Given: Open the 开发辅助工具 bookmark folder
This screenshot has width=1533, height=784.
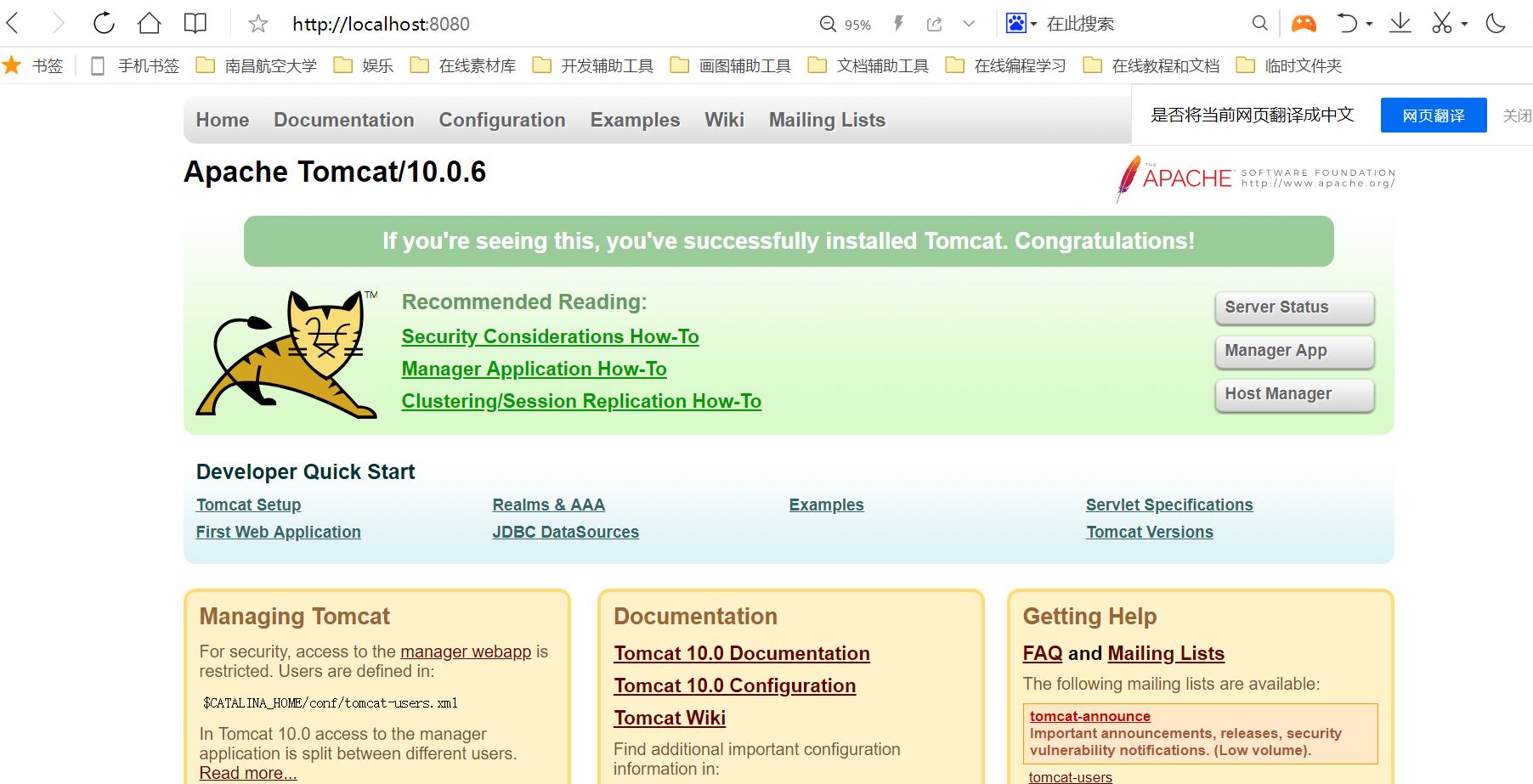Looking at the screenshot, I should coord(593,65).
